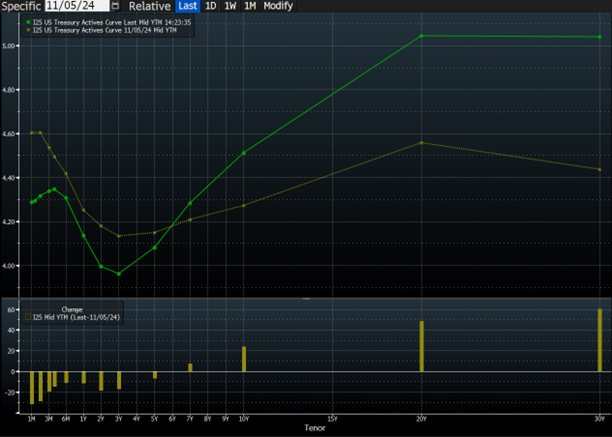Click the Specific label
Image resolution: width=612 pixels, height=437 pixels.
point(21,6)
